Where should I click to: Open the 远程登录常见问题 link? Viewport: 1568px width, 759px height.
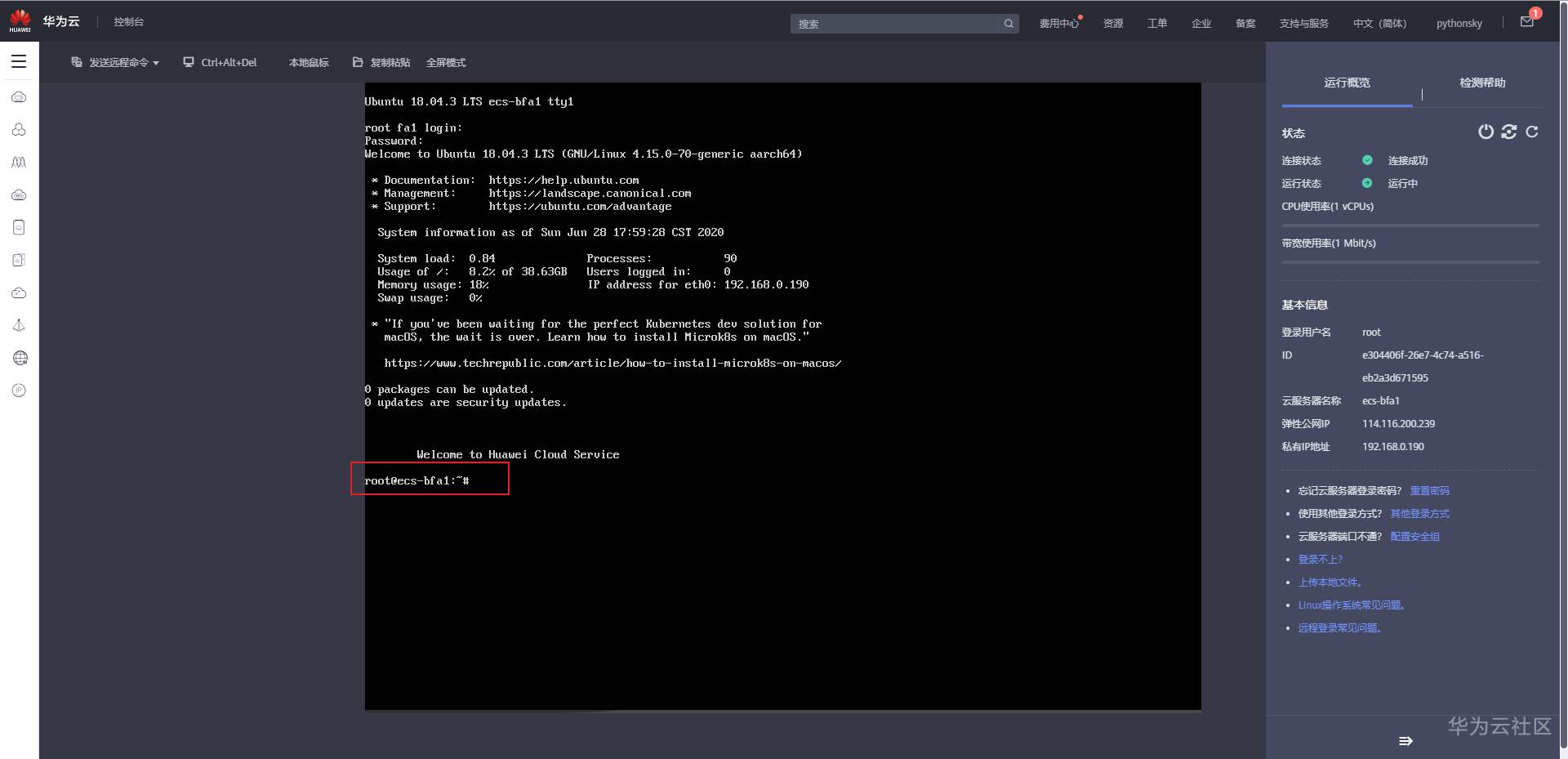click(1339, 628)
